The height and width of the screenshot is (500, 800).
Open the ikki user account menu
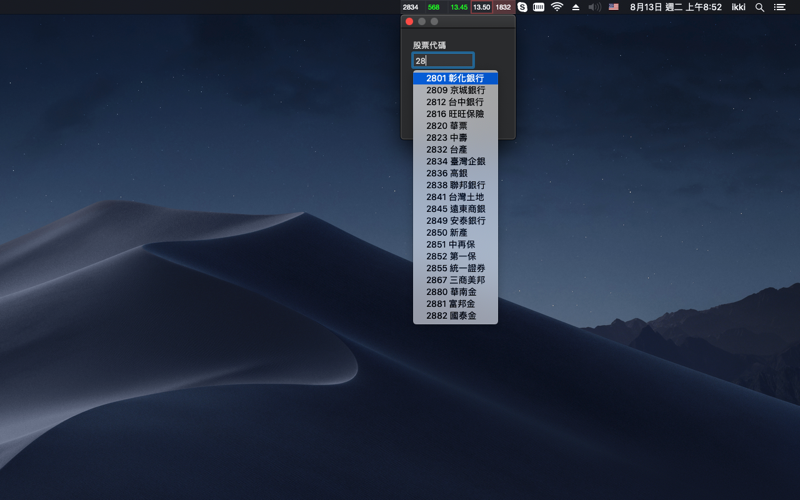[x=738, y=7]
